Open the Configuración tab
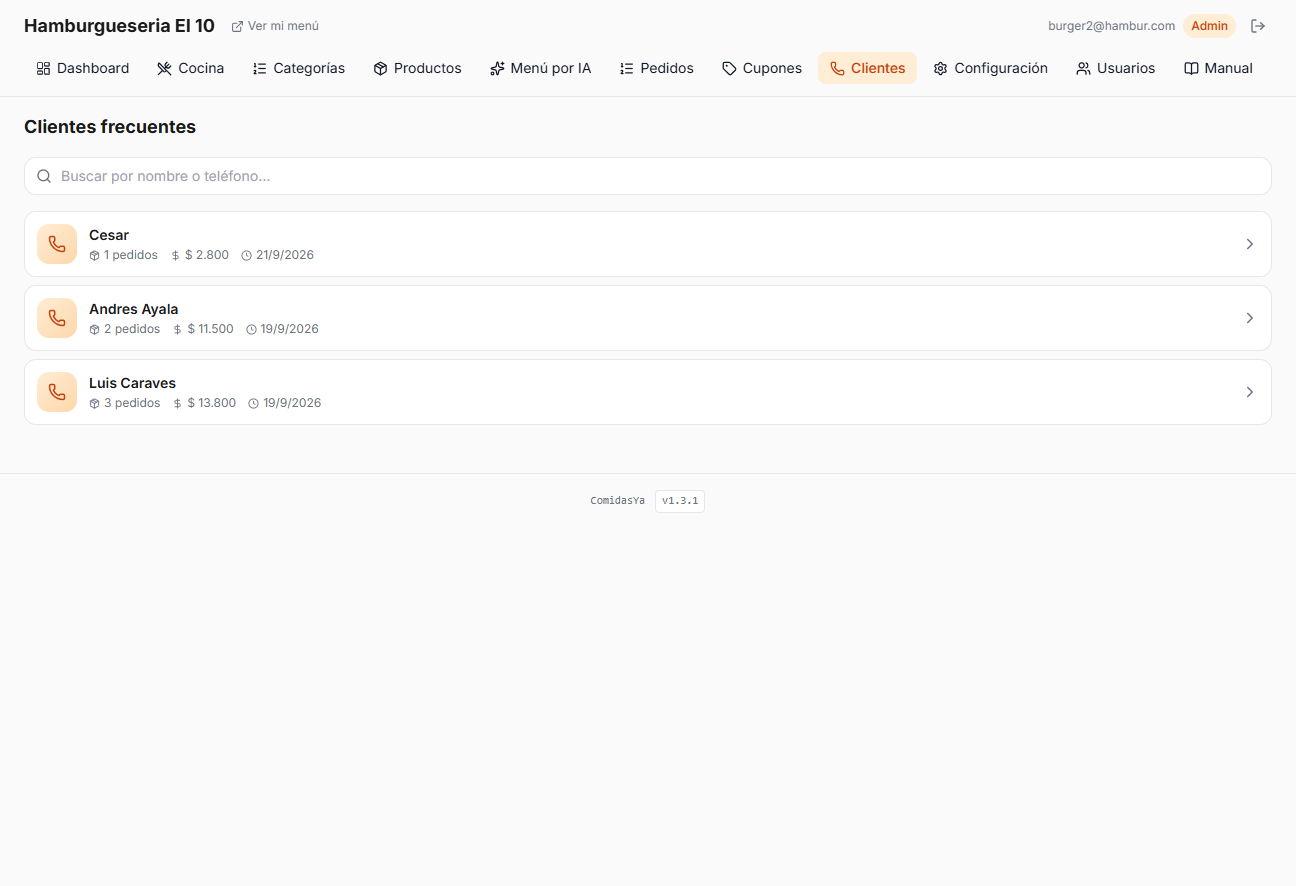 pyautogui.click(x=990, y=68)
